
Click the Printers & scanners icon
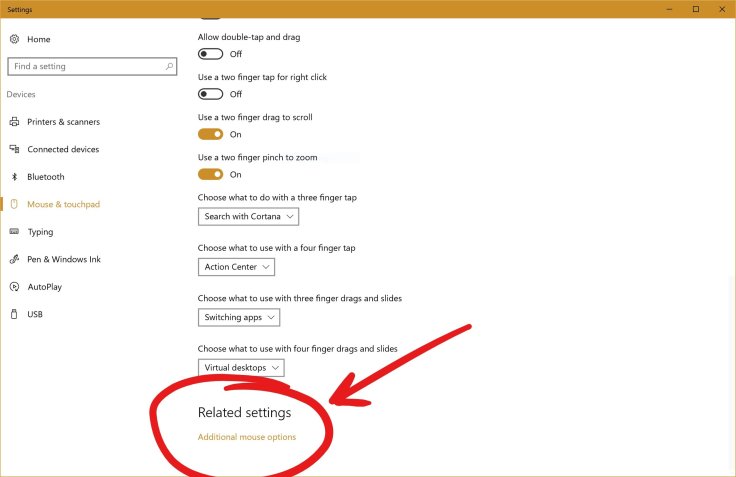point(14,122)
